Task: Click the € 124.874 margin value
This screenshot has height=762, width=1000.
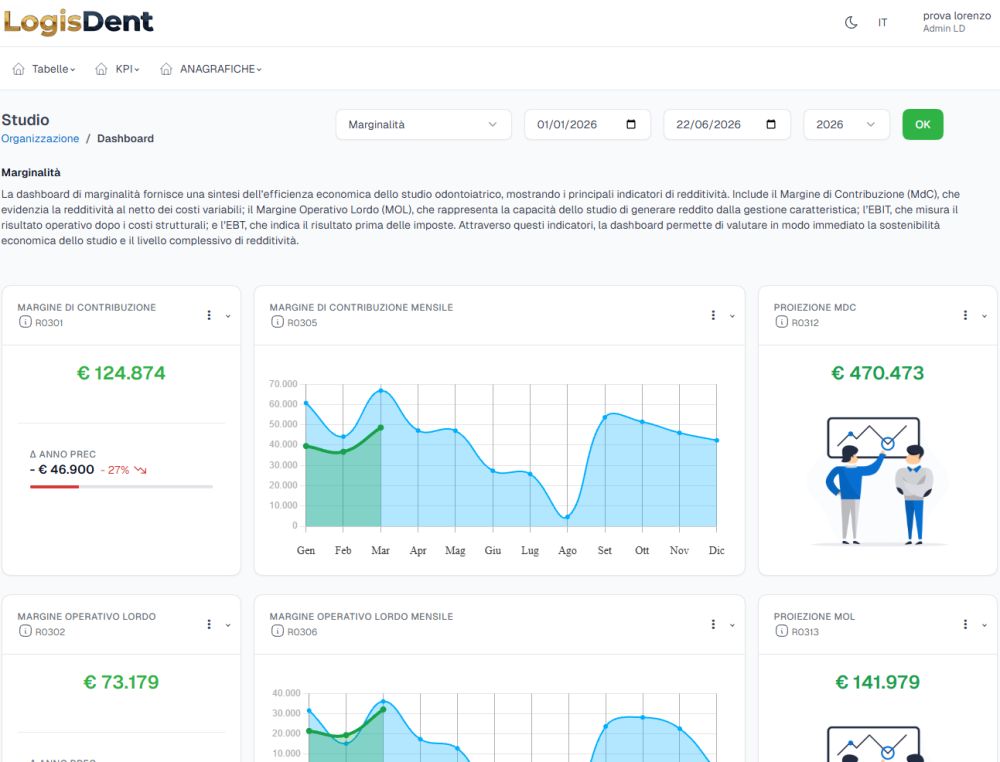Action: tap(121, 373)
